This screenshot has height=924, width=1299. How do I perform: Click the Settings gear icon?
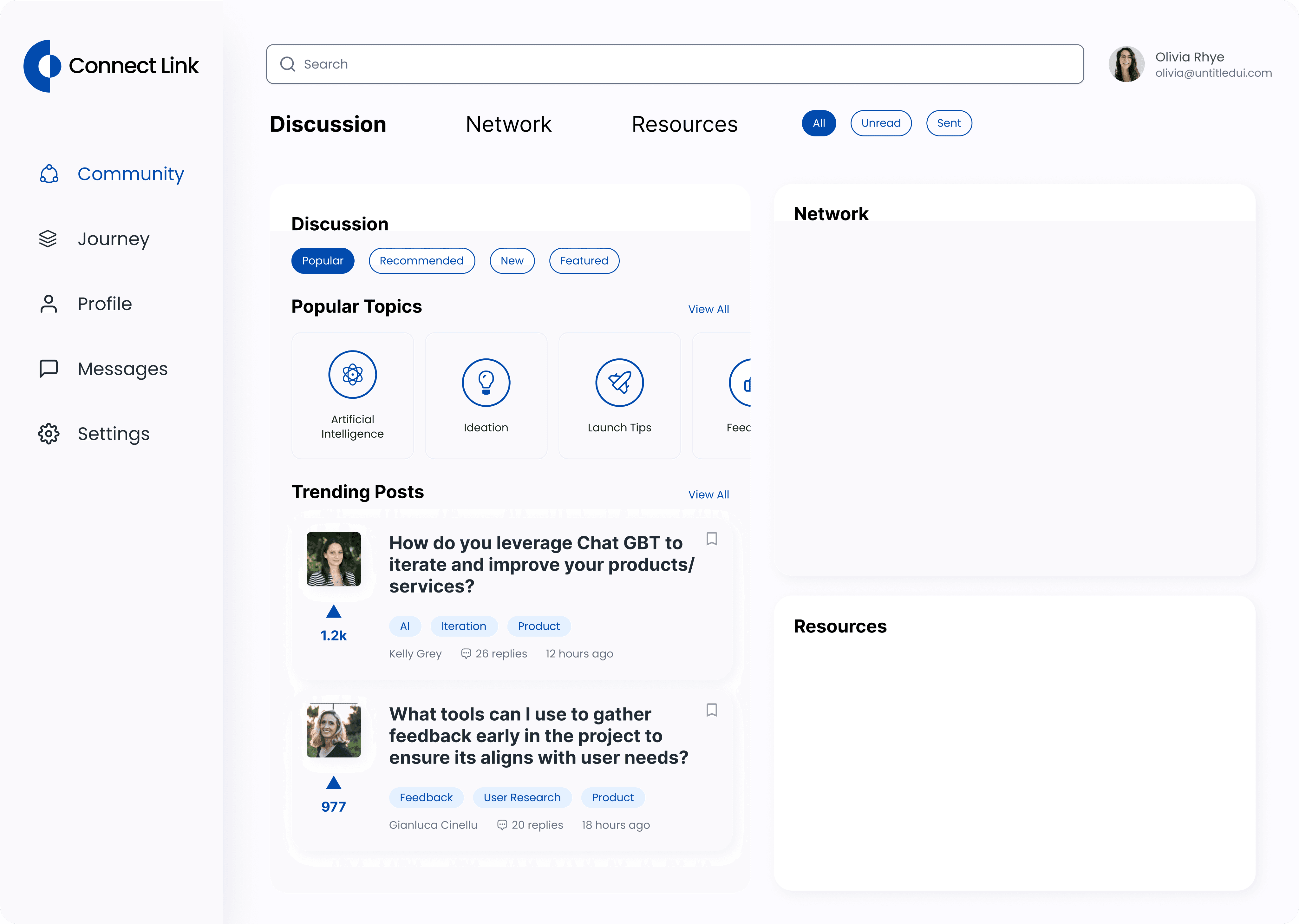click(x=49, y=434)
